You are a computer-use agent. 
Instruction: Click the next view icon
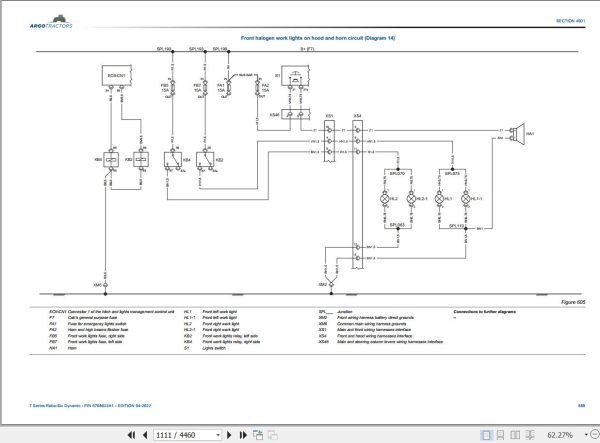272,435
